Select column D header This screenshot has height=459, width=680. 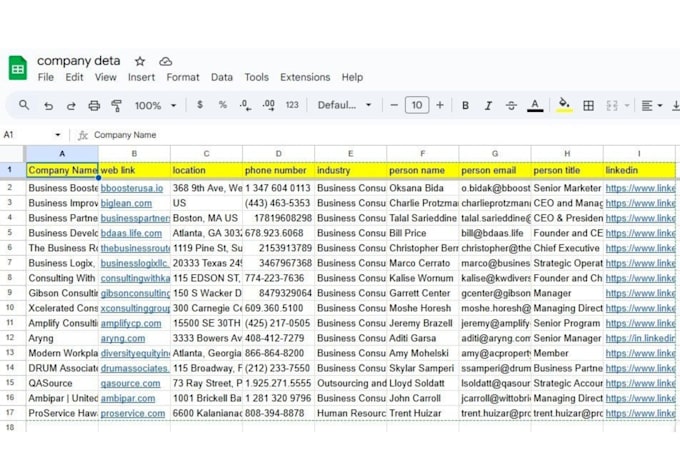(278, 154)
